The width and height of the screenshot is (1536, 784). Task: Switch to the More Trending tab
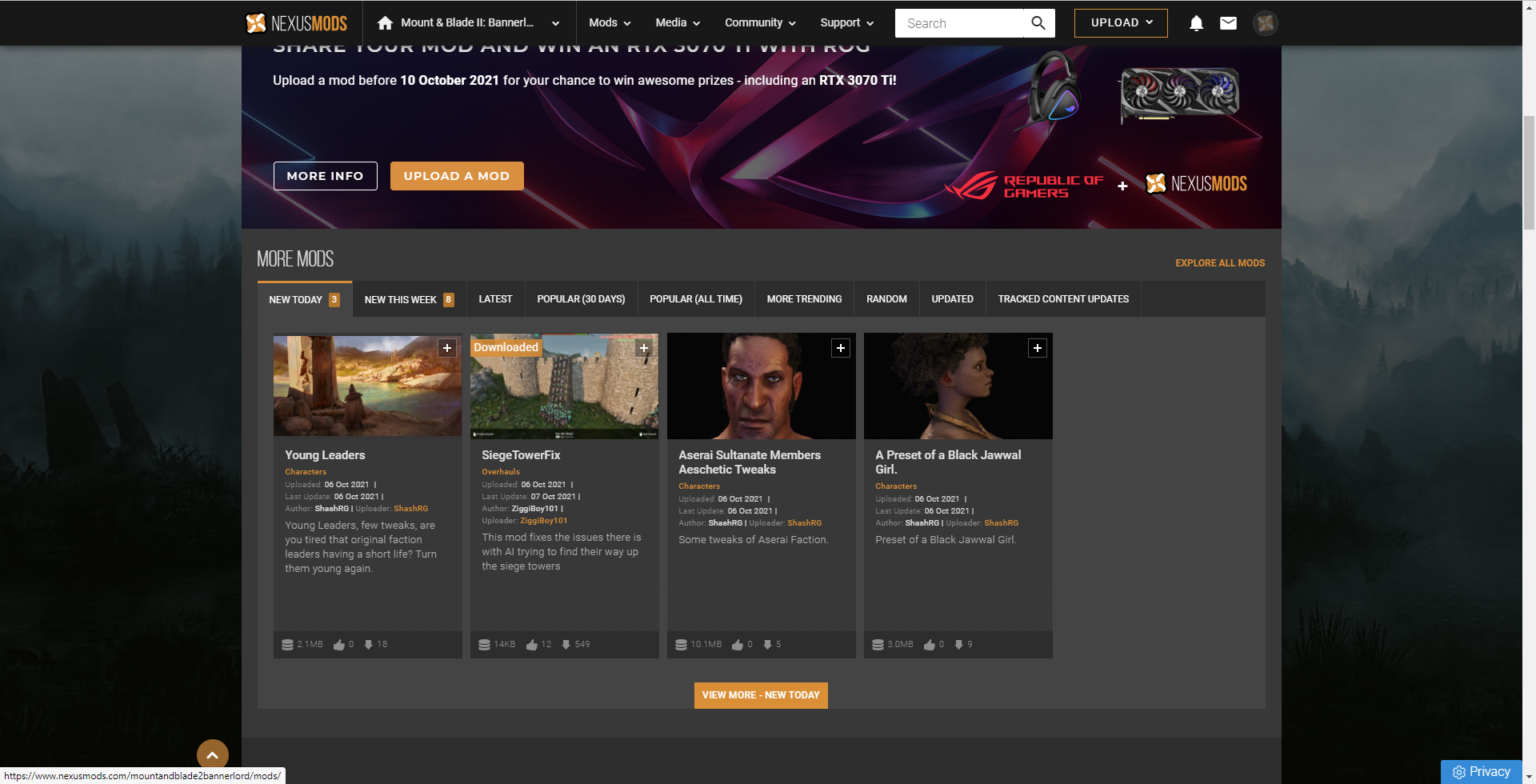tap(804, 299)
